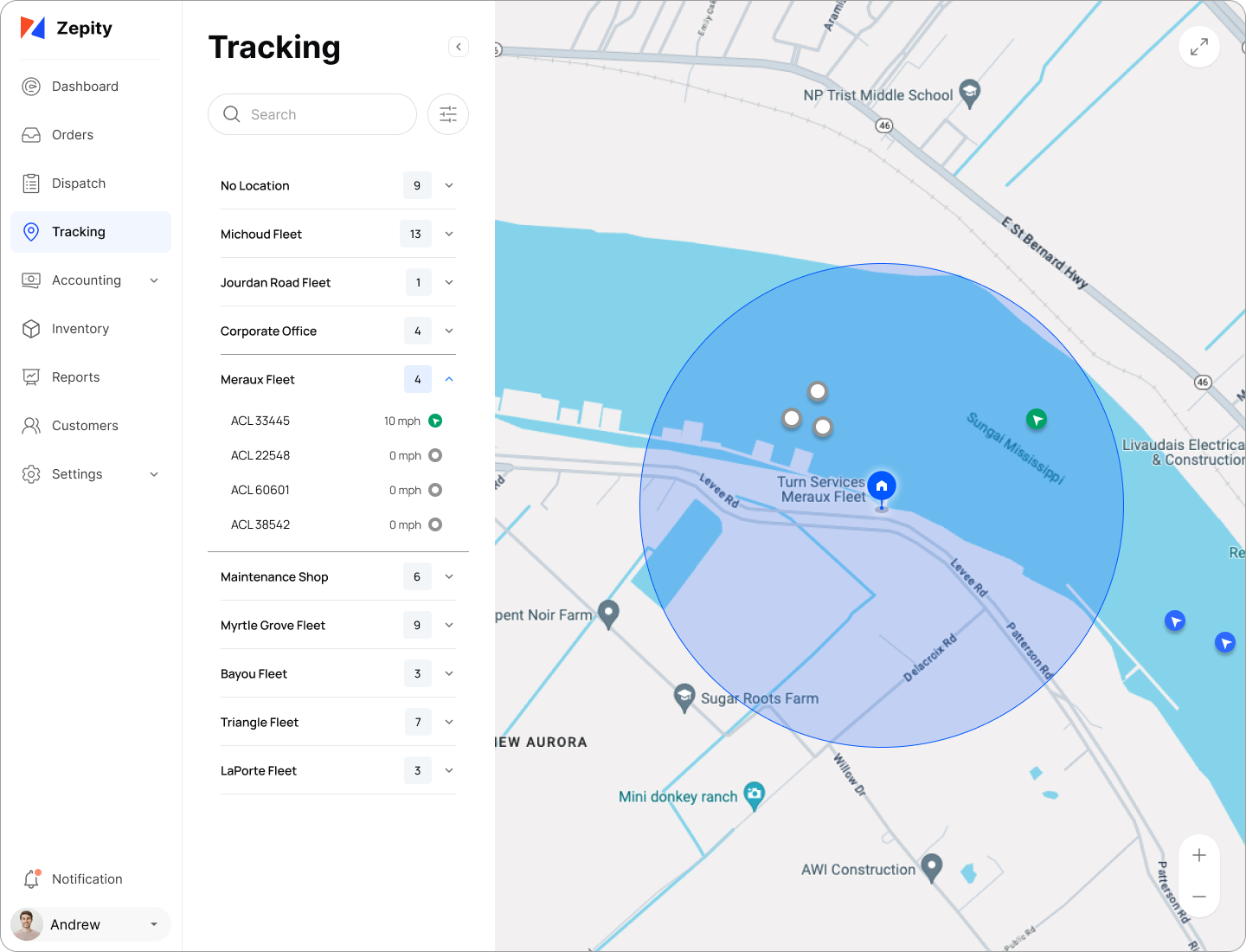
Task: Select the ACL 38542 grey status indicator
Action: pos(435,524)
